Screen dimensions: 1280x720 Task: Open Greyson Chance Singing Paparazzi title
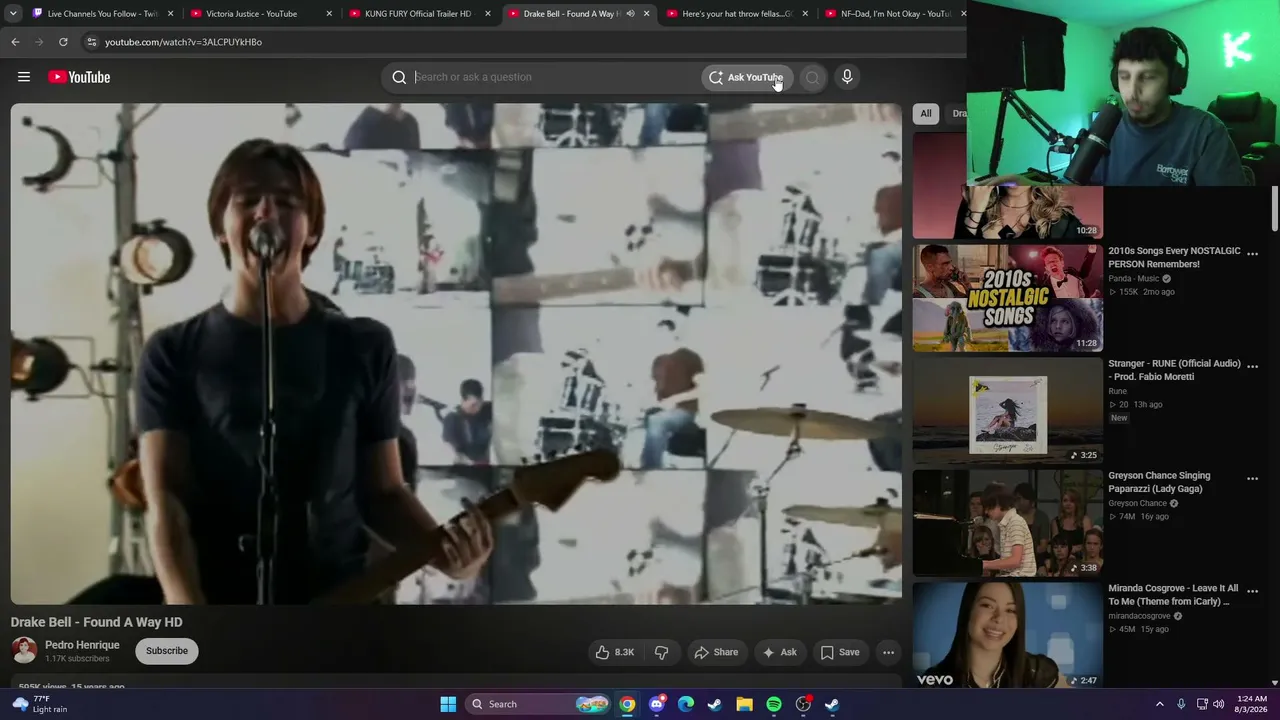click(1159, 482)
